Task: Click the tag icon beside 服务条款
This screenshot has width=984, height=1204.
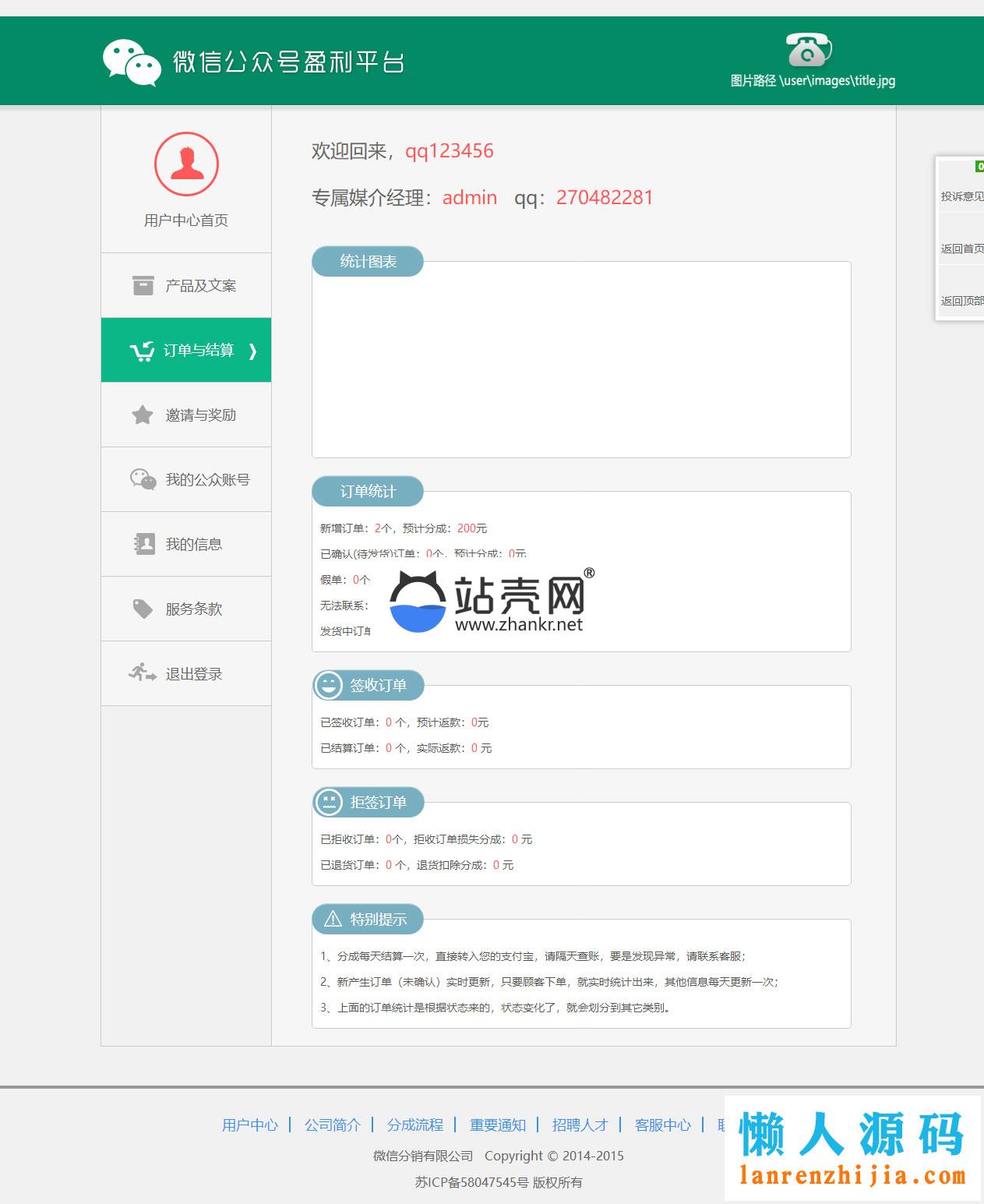Action: pos(143,609)
